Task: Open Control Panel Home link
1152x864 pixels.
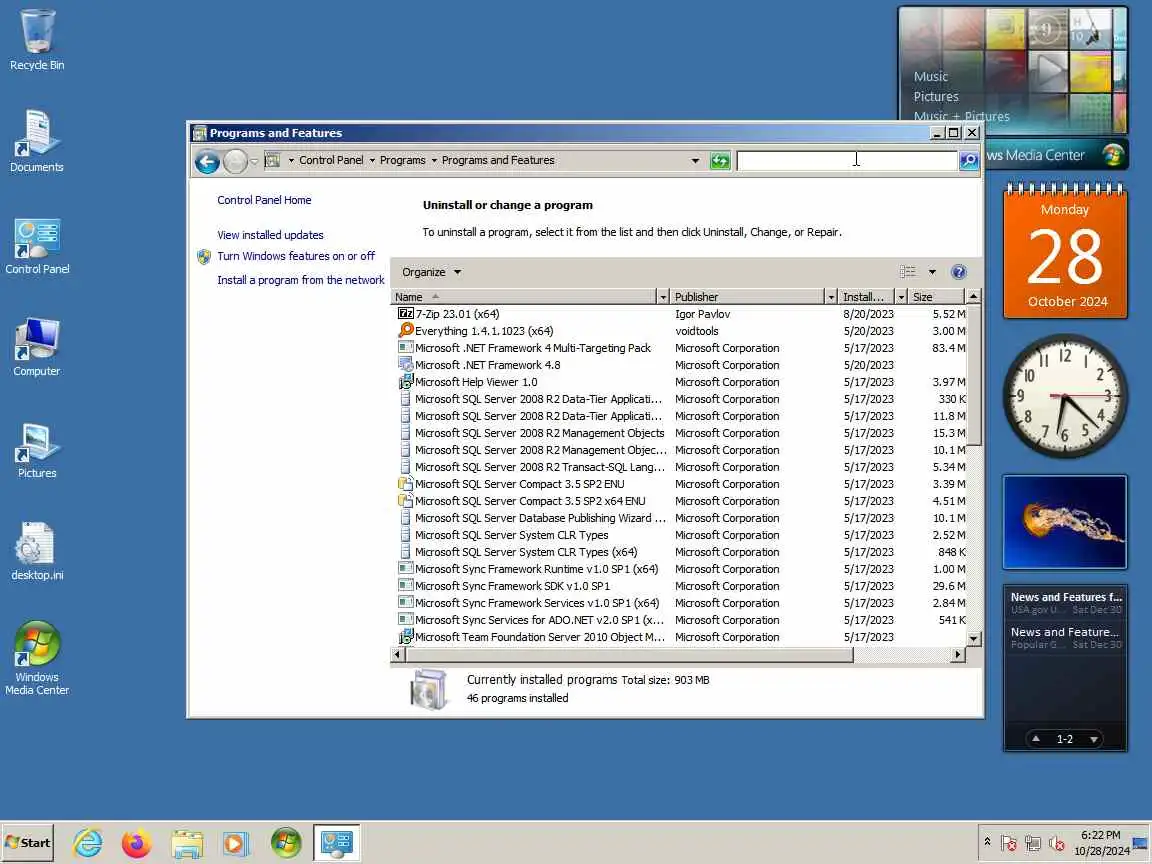Action: pos(264,200)
